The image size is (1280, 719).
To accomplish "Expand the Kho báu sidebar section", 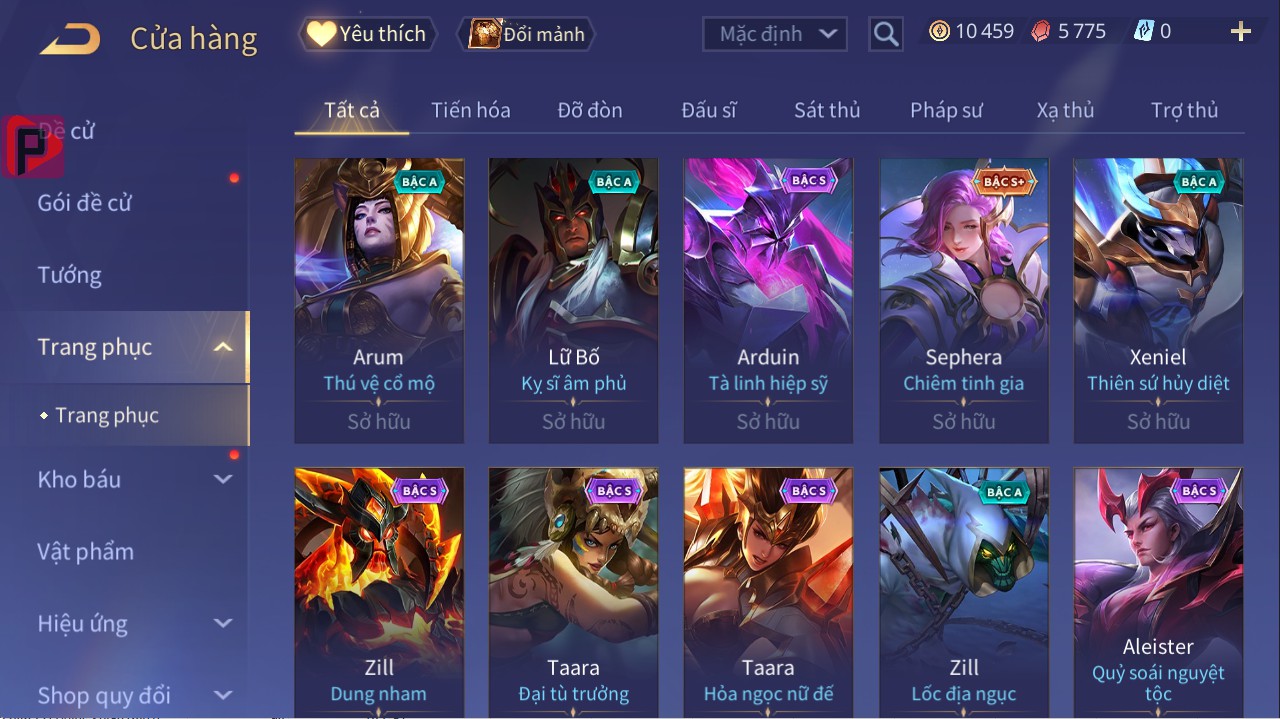I will pyautogui.click(x=223, y=479).
